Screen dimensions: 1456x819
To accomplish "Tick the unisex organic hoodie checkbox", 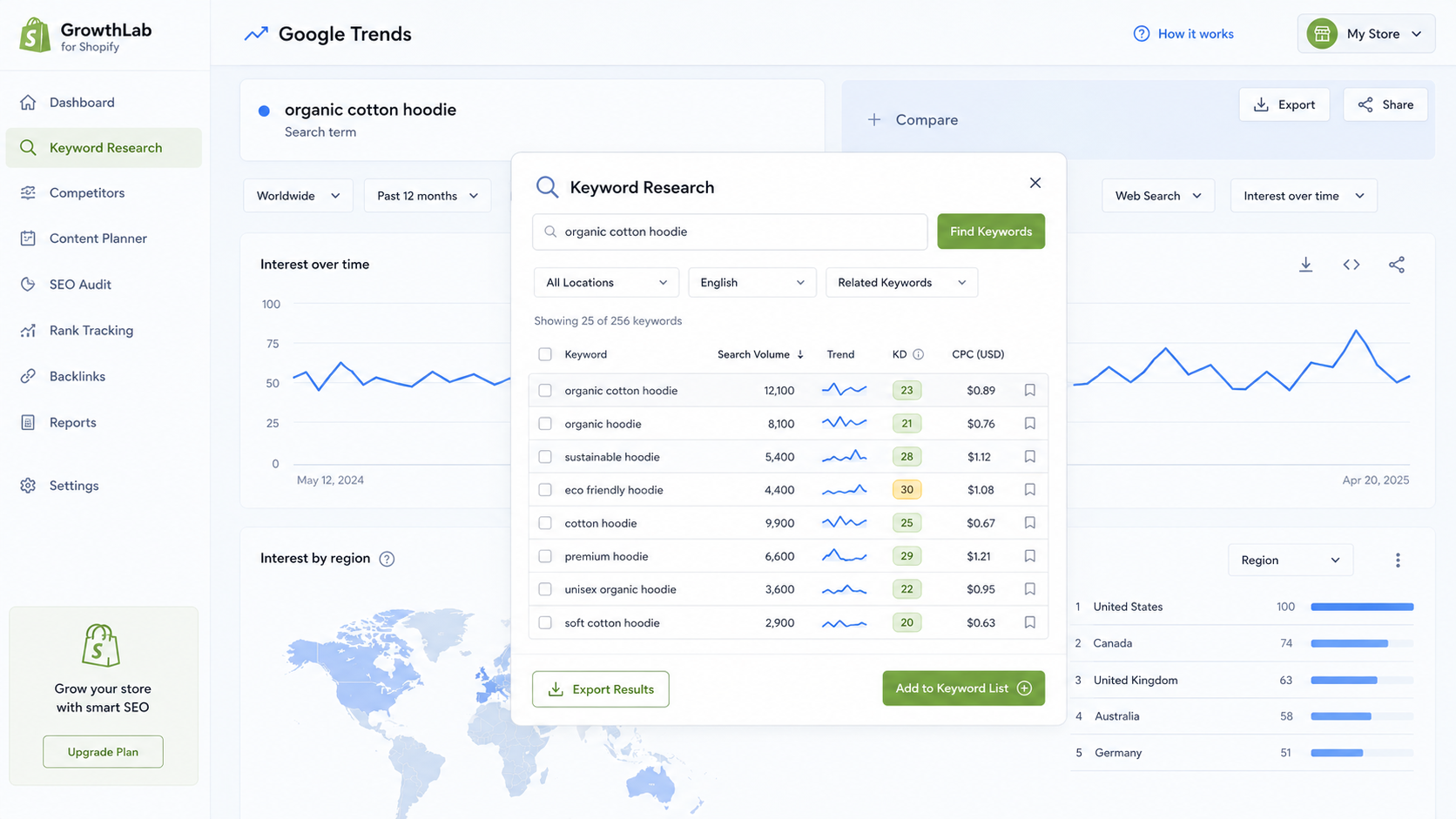I will (545, 588).
